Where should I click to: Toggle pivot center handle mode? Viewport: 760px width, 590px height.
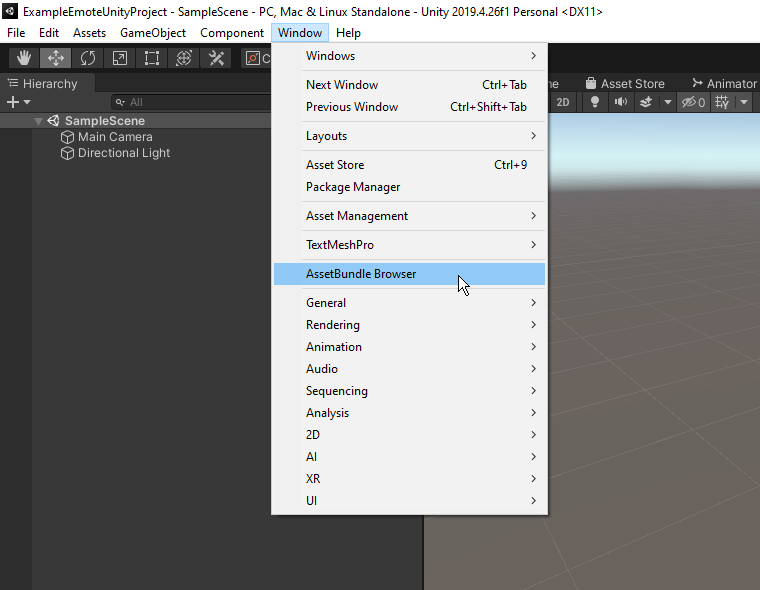257,59
